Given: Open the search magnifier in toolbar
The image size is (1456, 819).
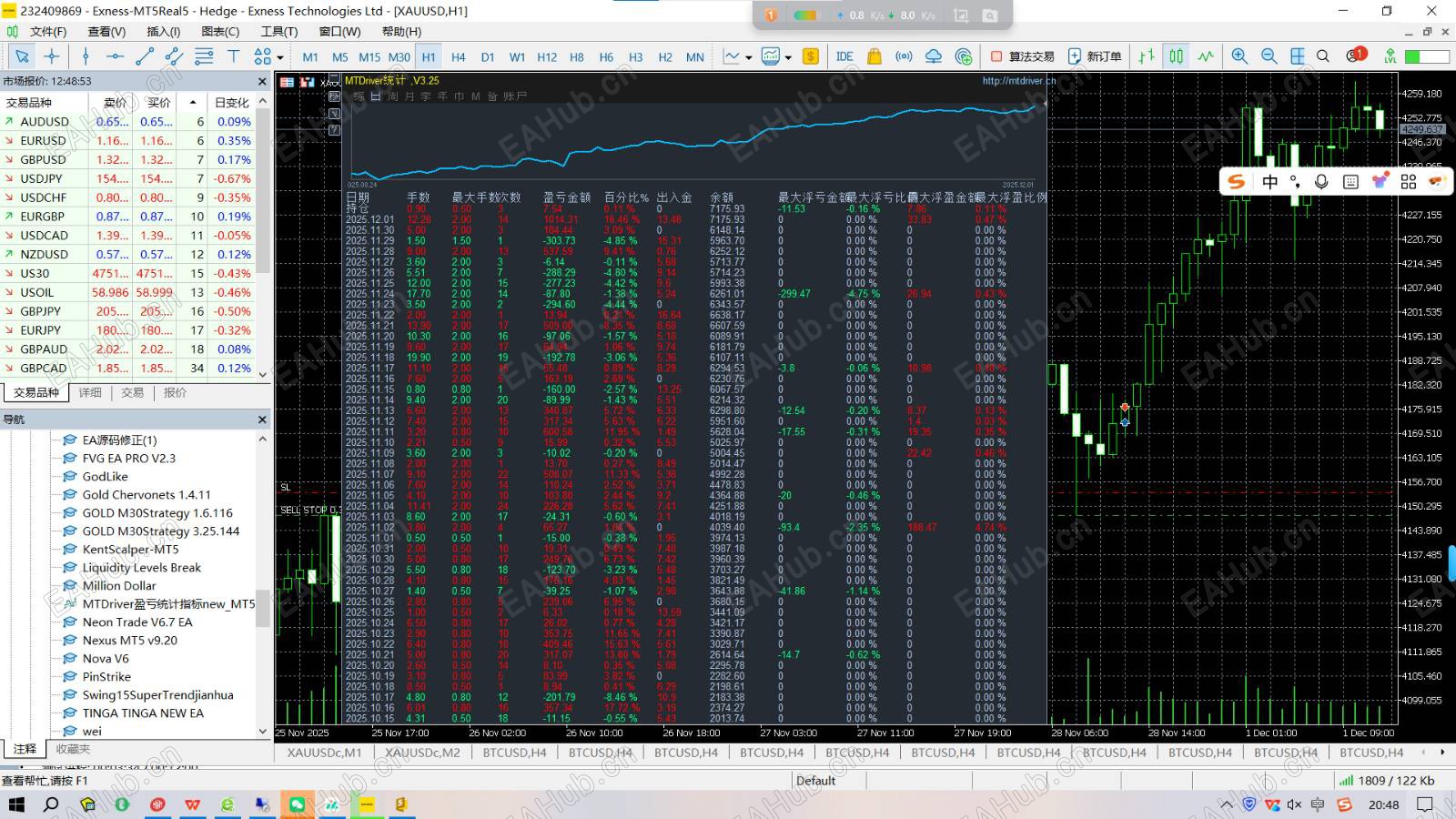Looking at the screenshot, I should [1323, 56].
